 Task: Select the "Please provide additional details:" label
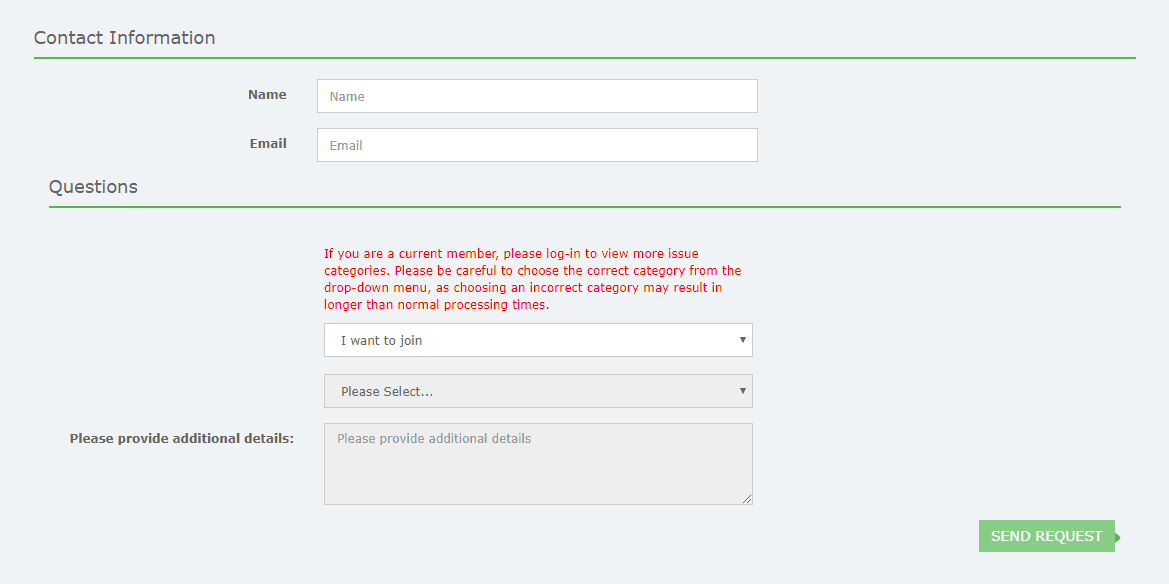pos(181,439)
